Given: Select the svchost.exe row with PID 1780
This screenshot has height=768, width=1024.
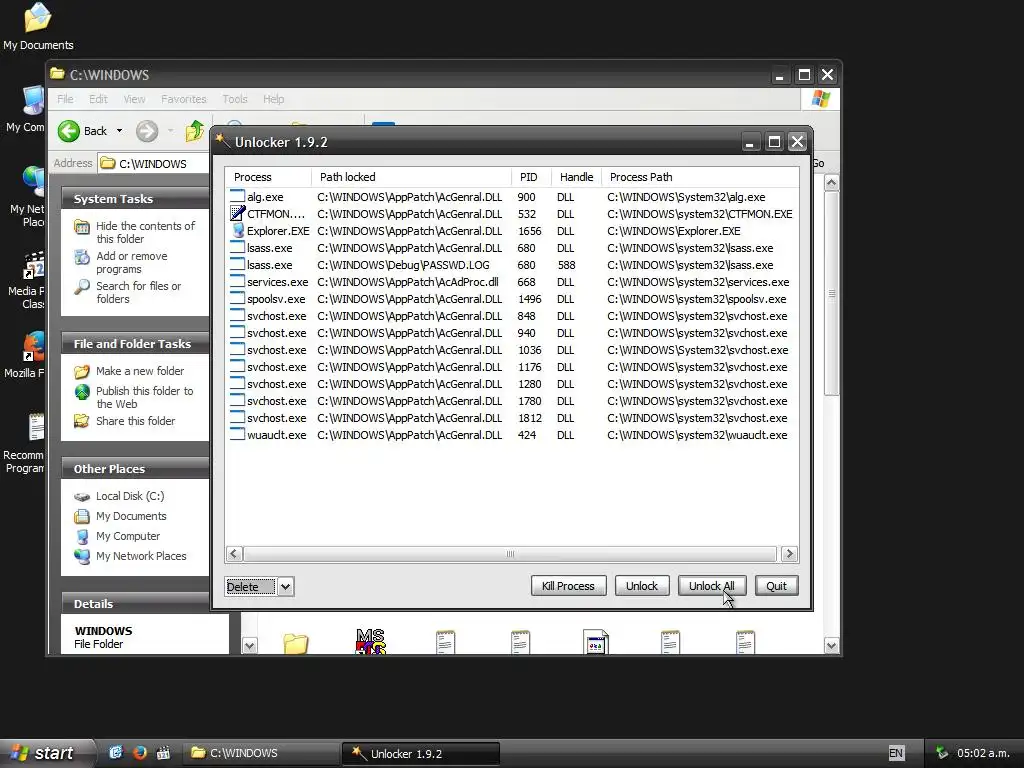Looking at the screenshot, I should tap(511, 401).
